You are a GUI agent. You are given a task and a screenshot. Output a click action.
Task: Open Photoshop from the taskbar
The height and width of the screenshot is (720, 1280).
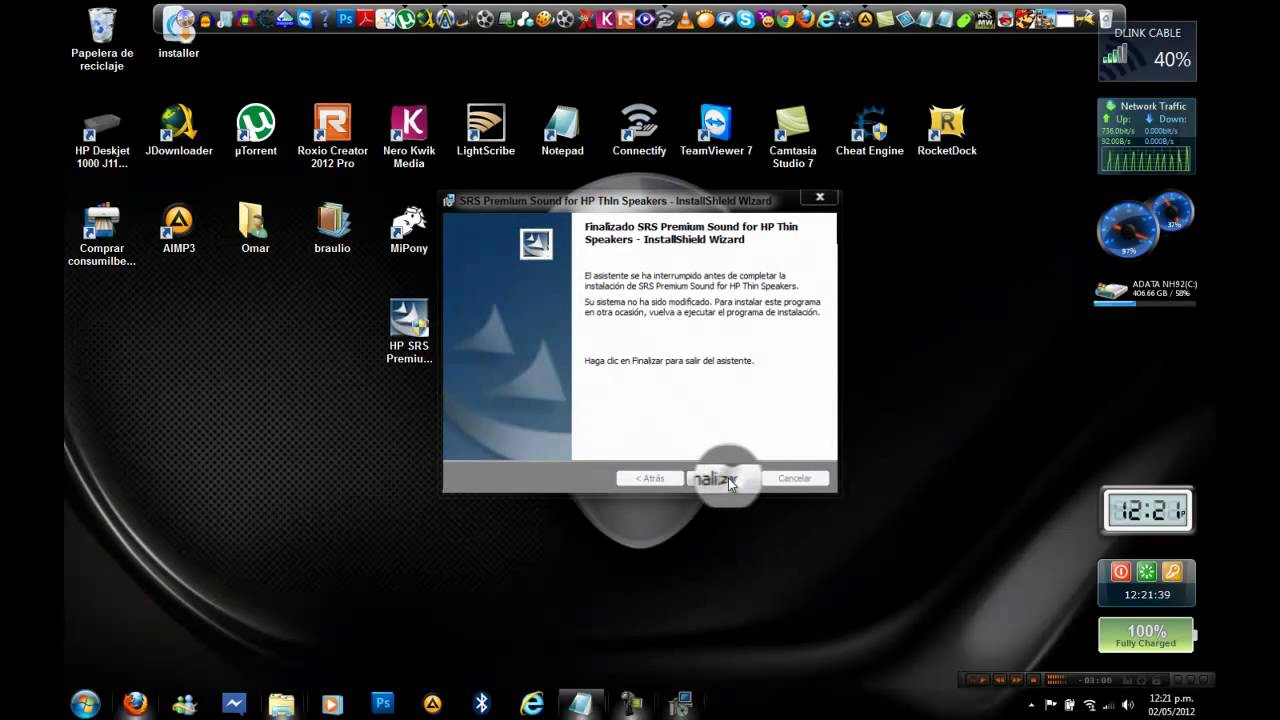(383, 703)
